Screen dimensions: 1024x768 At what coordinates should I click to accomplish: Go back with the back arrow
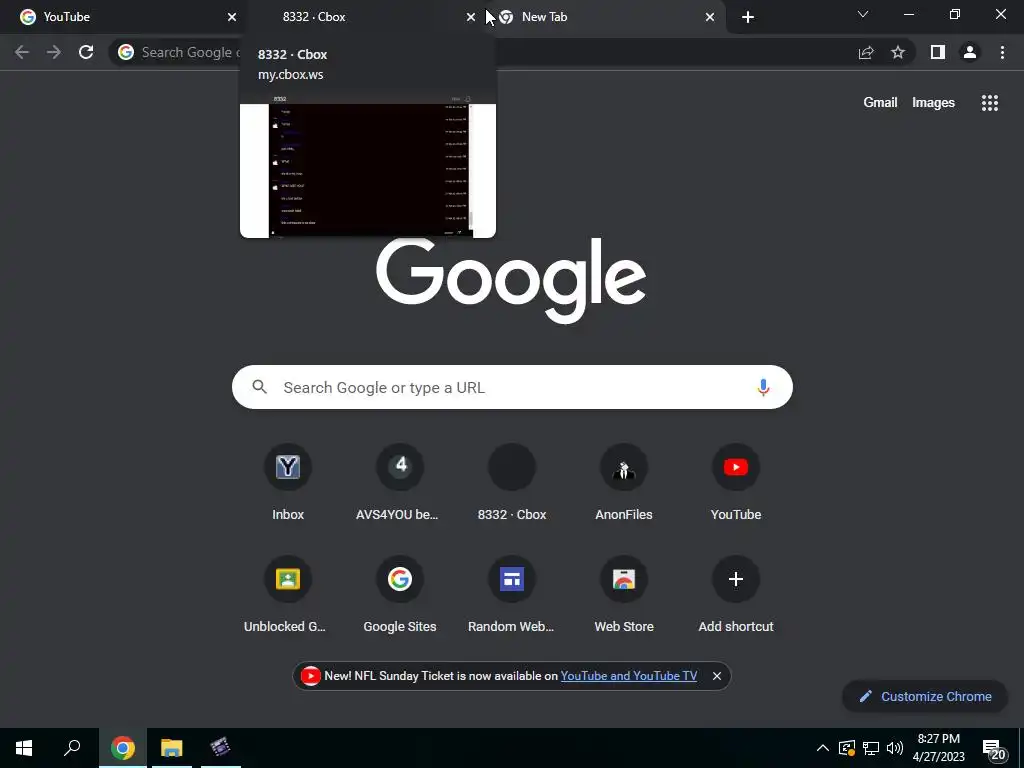click(x=22, y=52)
